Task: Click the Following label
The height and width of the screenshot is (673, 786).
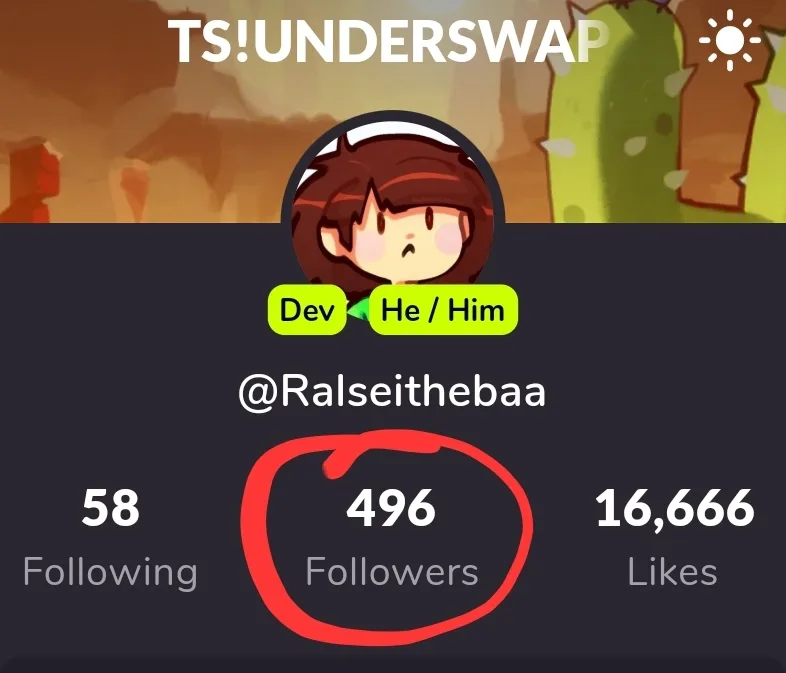Action: (x=110, y=573)
